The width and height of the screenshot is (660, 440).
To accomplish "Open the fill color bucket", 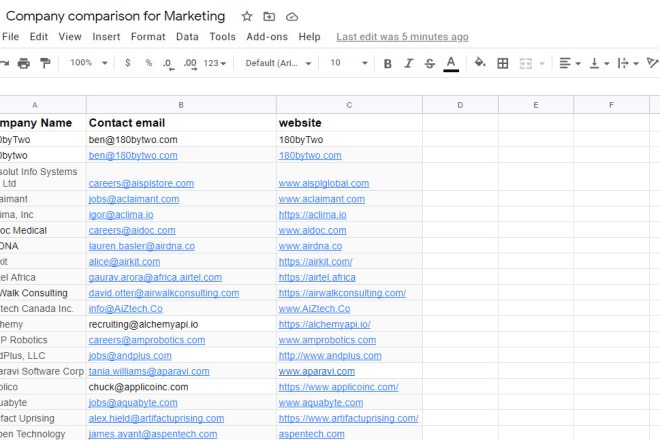I will [x=480, y=63].
